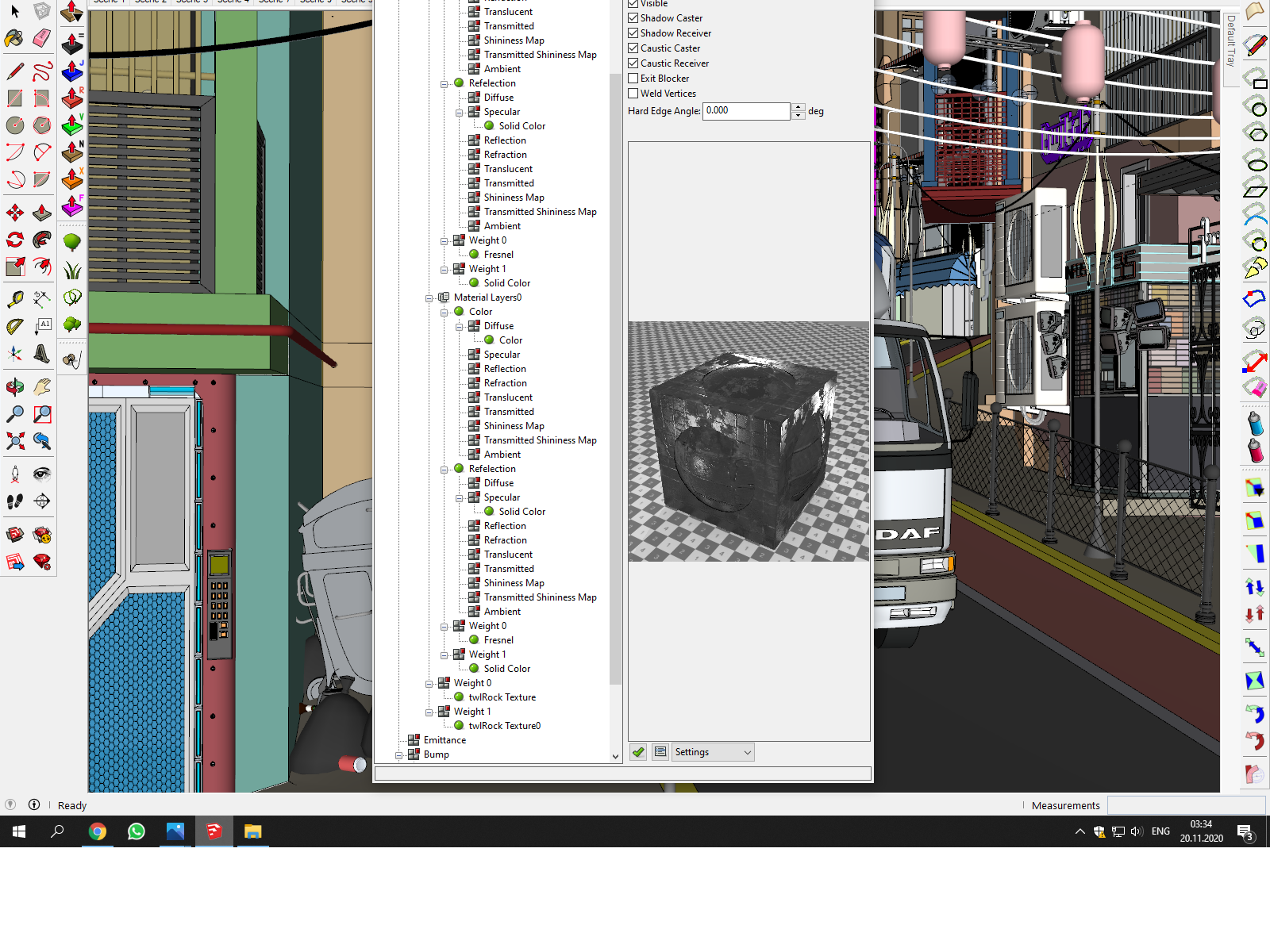This screenshot has height=952, width=1270.
Task: Open the Settings dropdown below the preview
Action: [714, 752]
